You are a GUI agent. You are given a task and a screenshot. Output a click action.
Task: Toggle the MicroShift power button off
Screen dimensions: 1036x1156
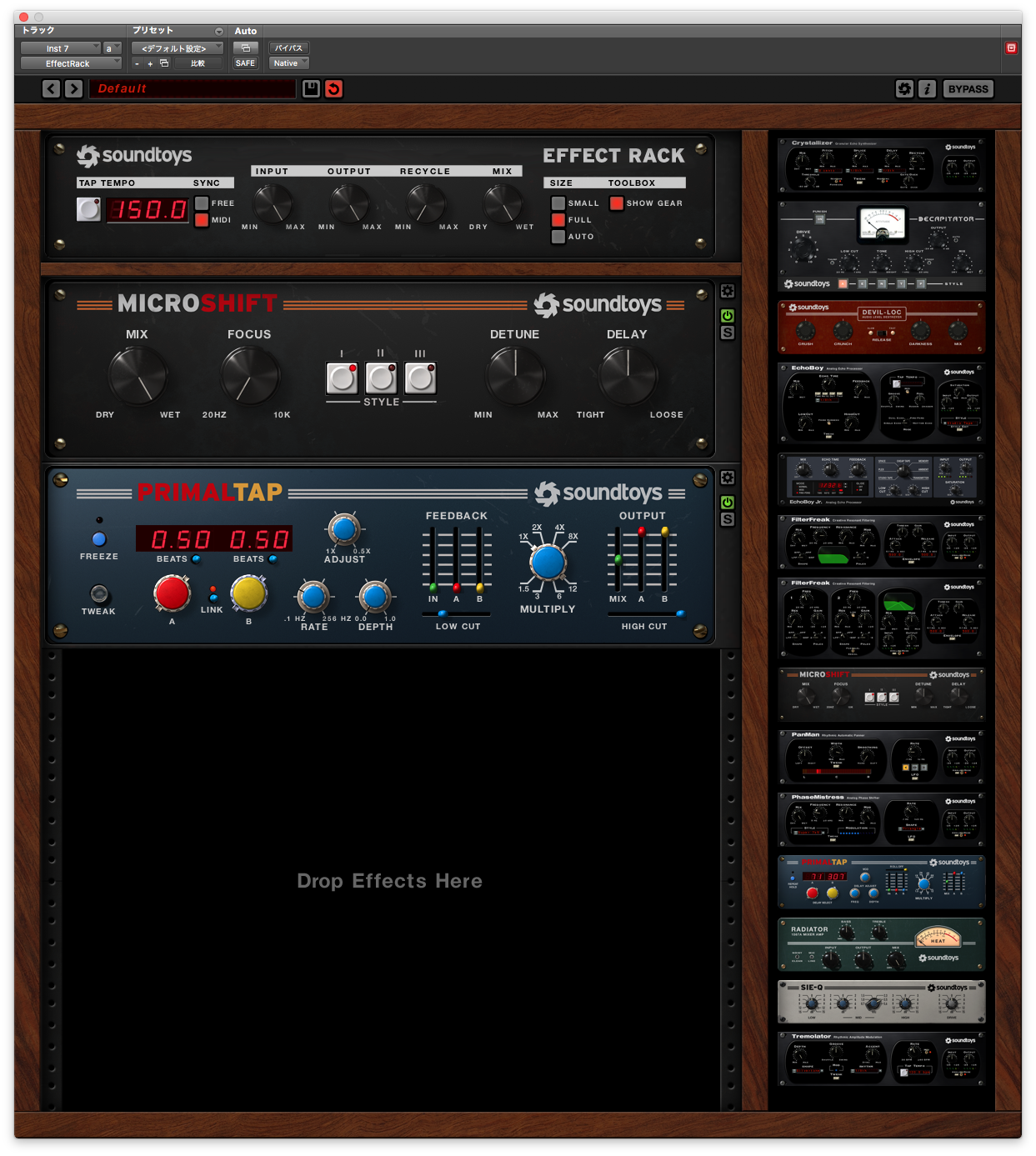pyautogui.click(x=728, y=316)
